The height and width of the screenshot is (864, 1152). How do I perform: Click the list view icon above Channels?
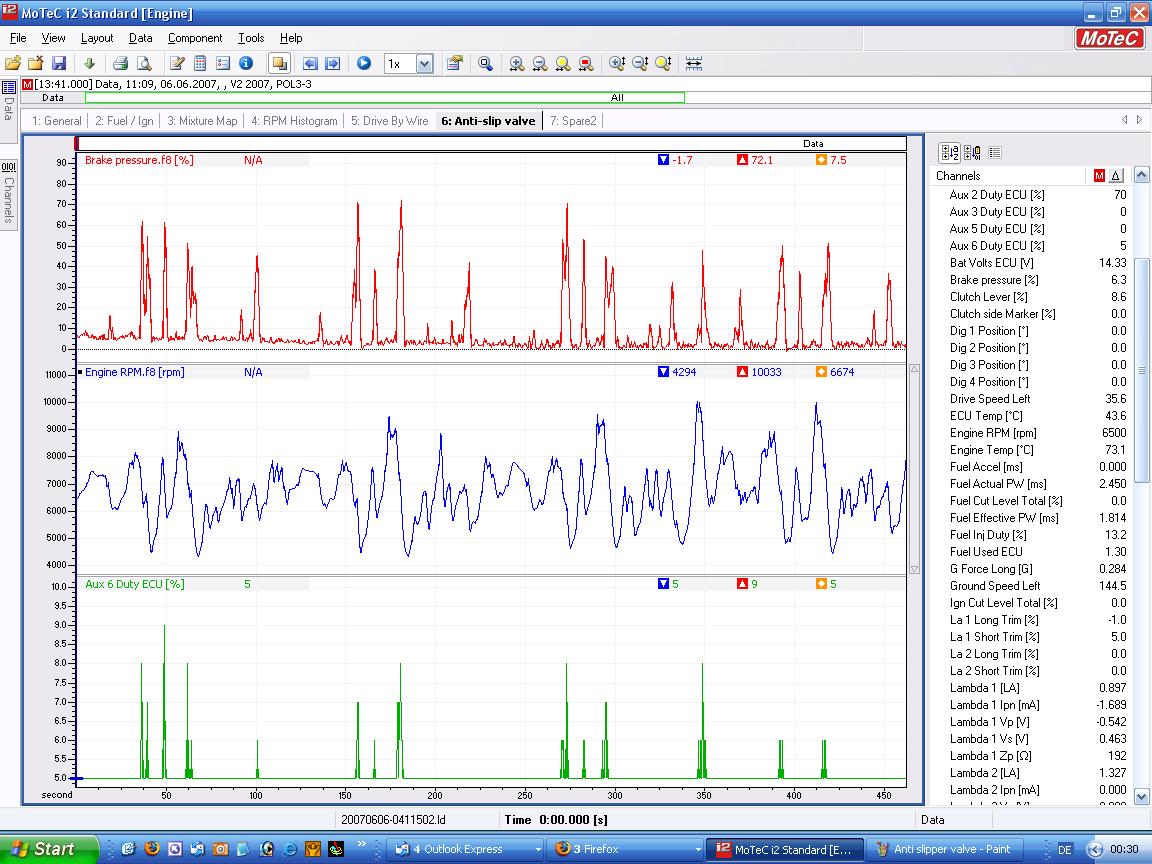(994, 153)
